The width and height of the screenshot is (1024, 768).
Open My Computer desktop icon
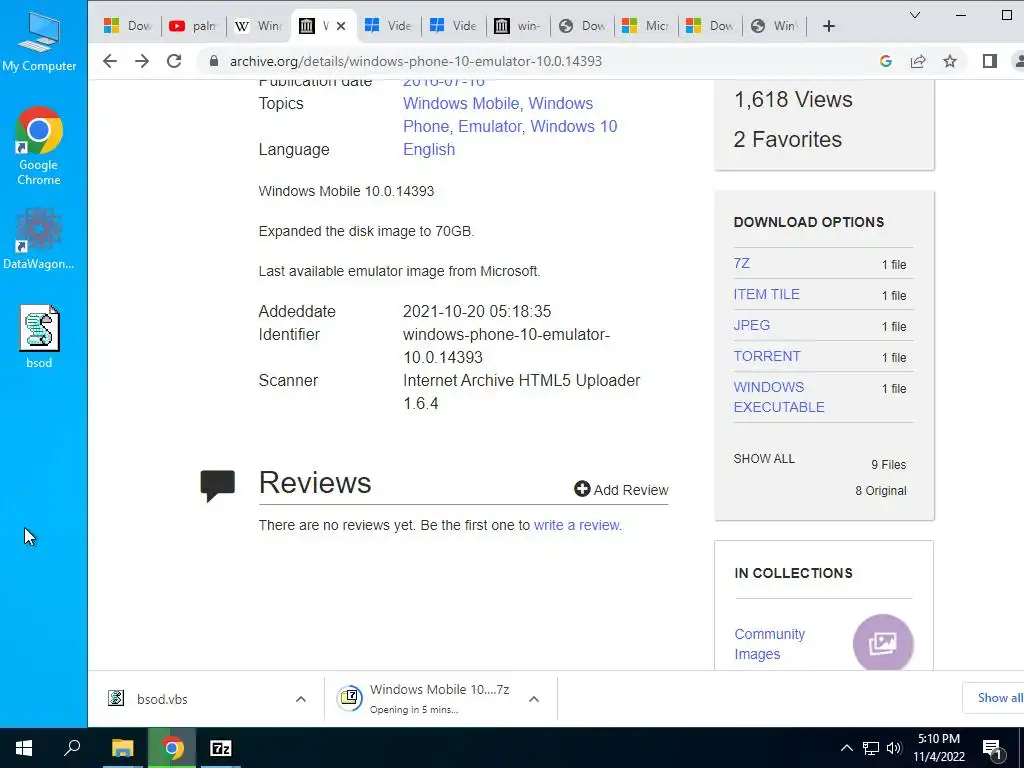coord(39,42)
